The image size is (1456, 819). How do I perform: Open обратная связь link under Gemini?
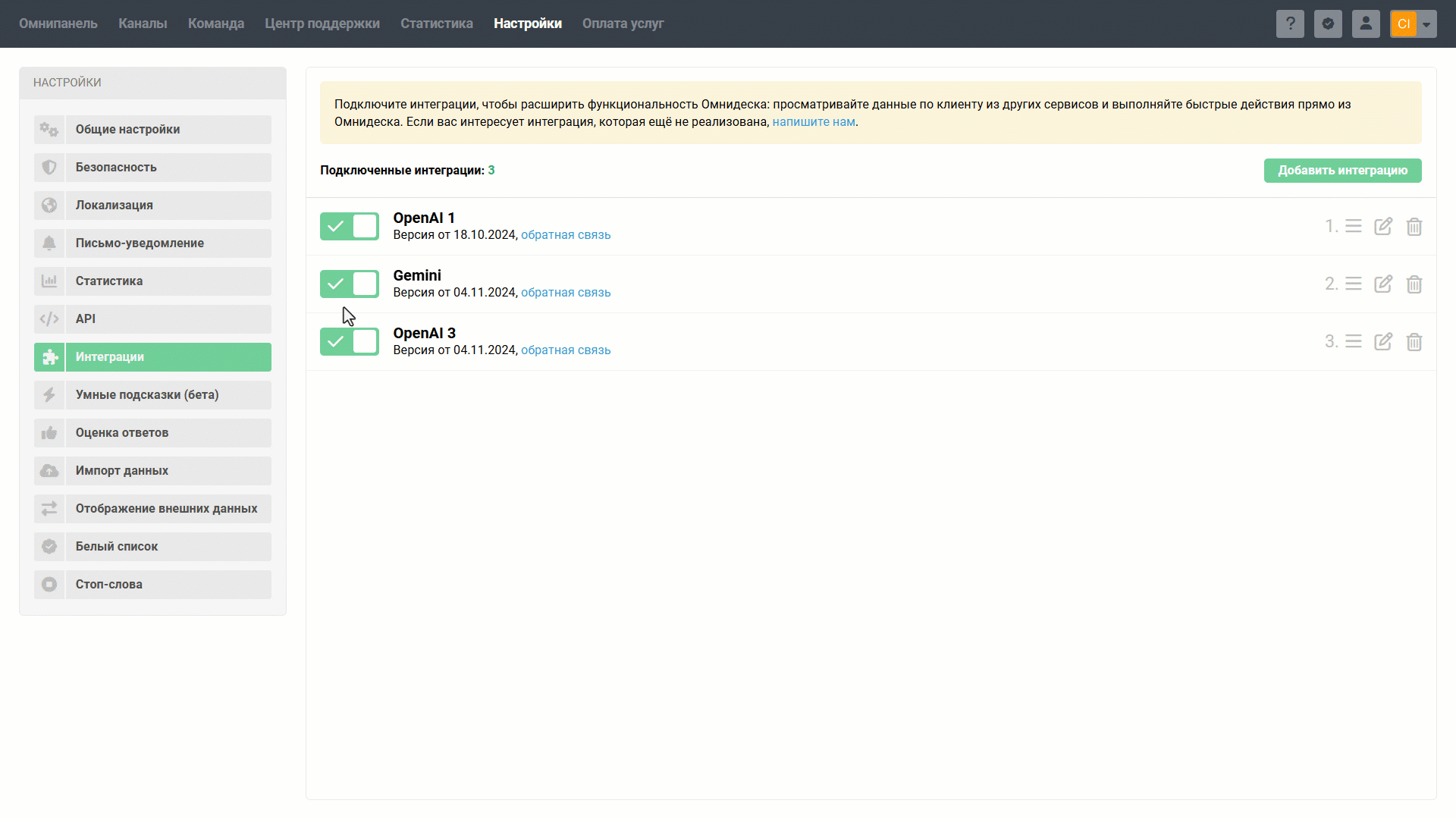click(x=566, y=293)
